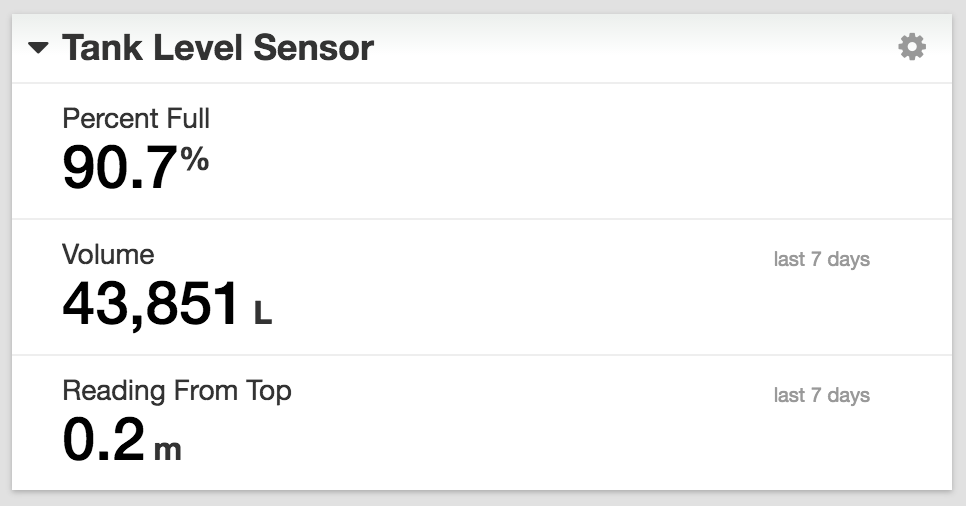The width and height of the screenshot is (966, 506).
Task: Select the Percent Full label
Action: tap(136, 118)
